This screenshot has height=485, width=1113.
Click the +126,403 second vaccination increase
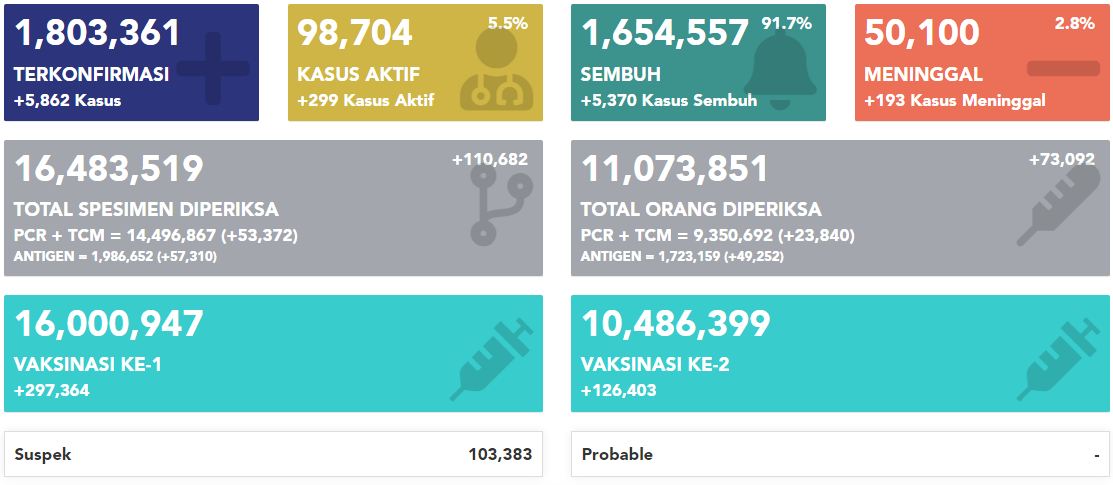(618, 391)
